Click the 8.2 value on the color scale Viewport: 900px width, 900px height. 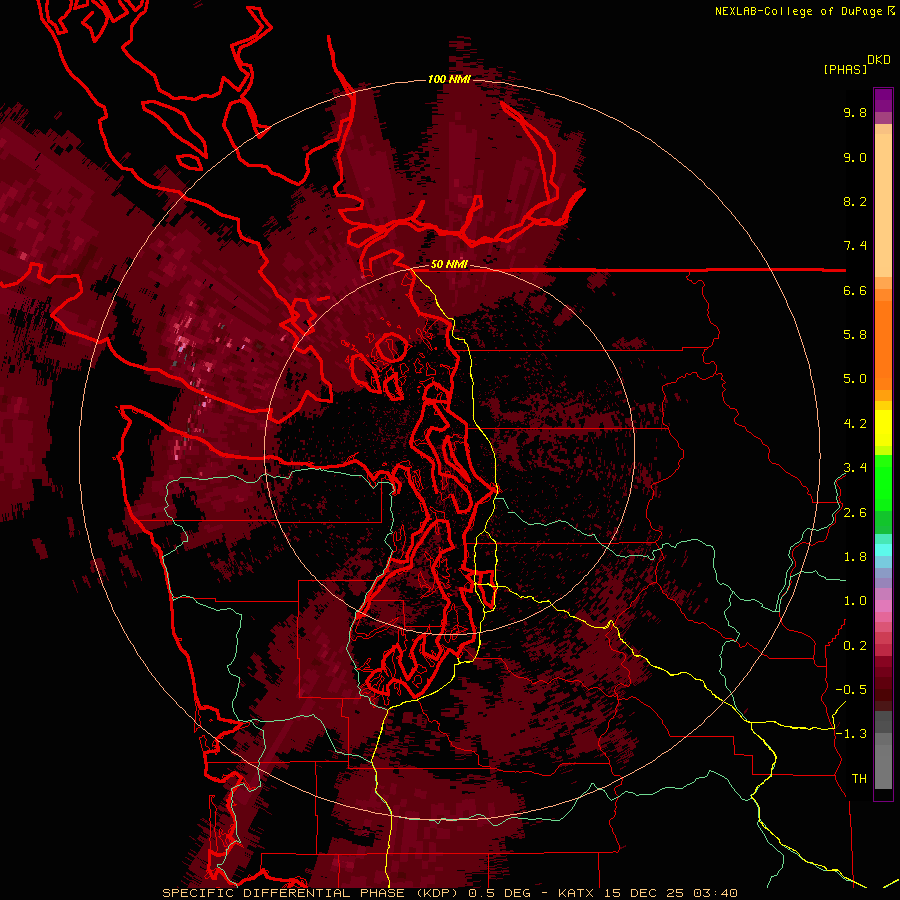(x=855, y=201)
